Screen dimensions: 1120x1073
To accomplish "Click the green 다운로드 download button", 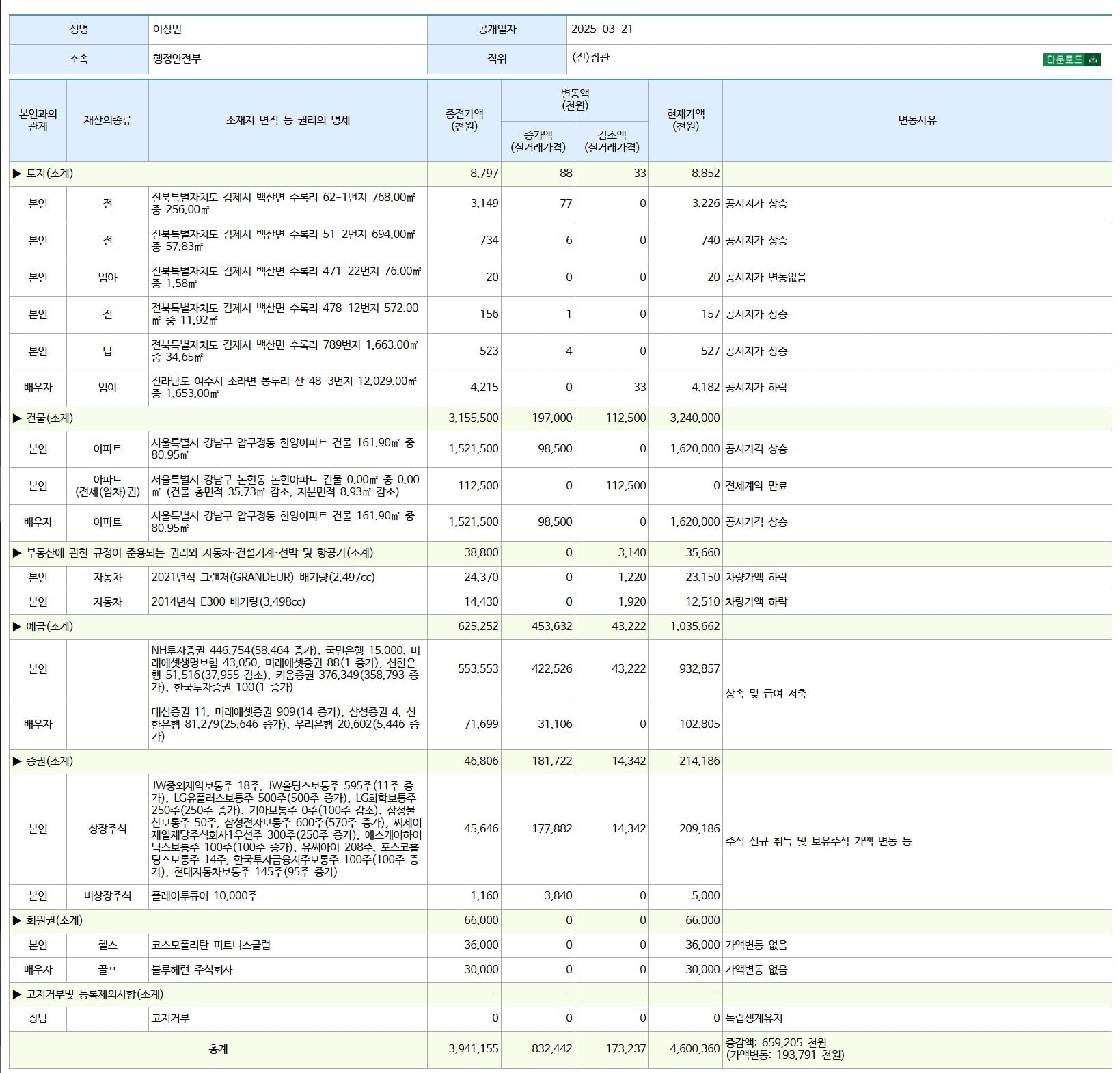I will tap(1071, 59).
